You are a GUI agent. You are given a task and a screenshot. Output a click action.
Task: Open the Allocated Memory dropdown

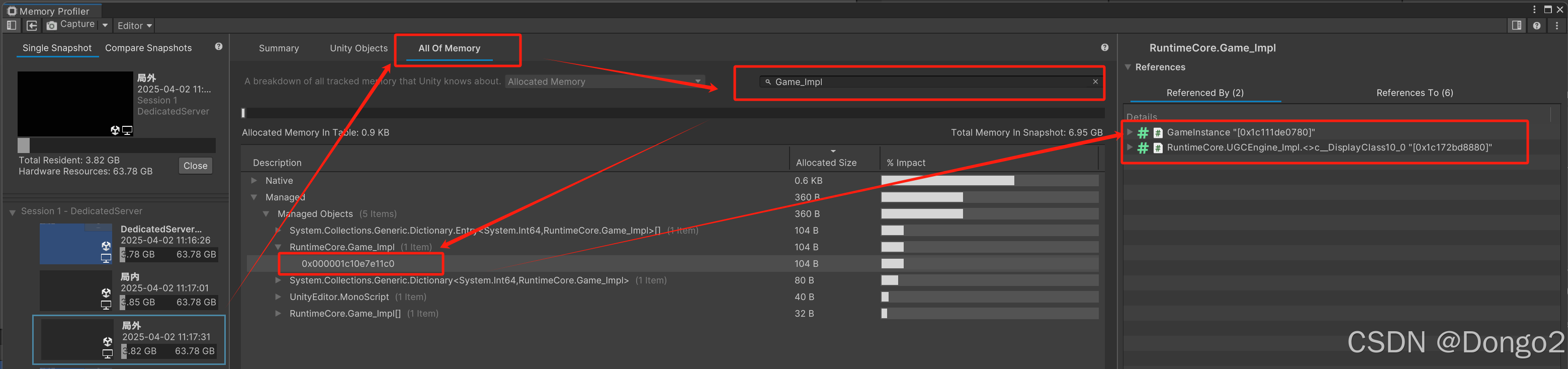click(x=604, y=82)
